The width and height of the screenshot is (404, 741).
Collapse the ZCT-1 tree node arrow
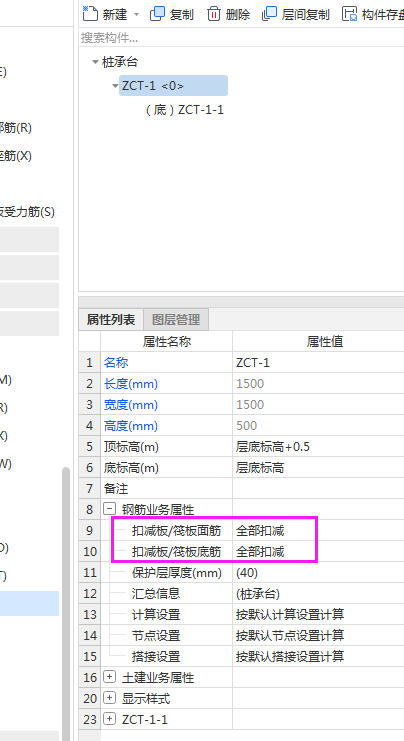click(x=115, y=86)
